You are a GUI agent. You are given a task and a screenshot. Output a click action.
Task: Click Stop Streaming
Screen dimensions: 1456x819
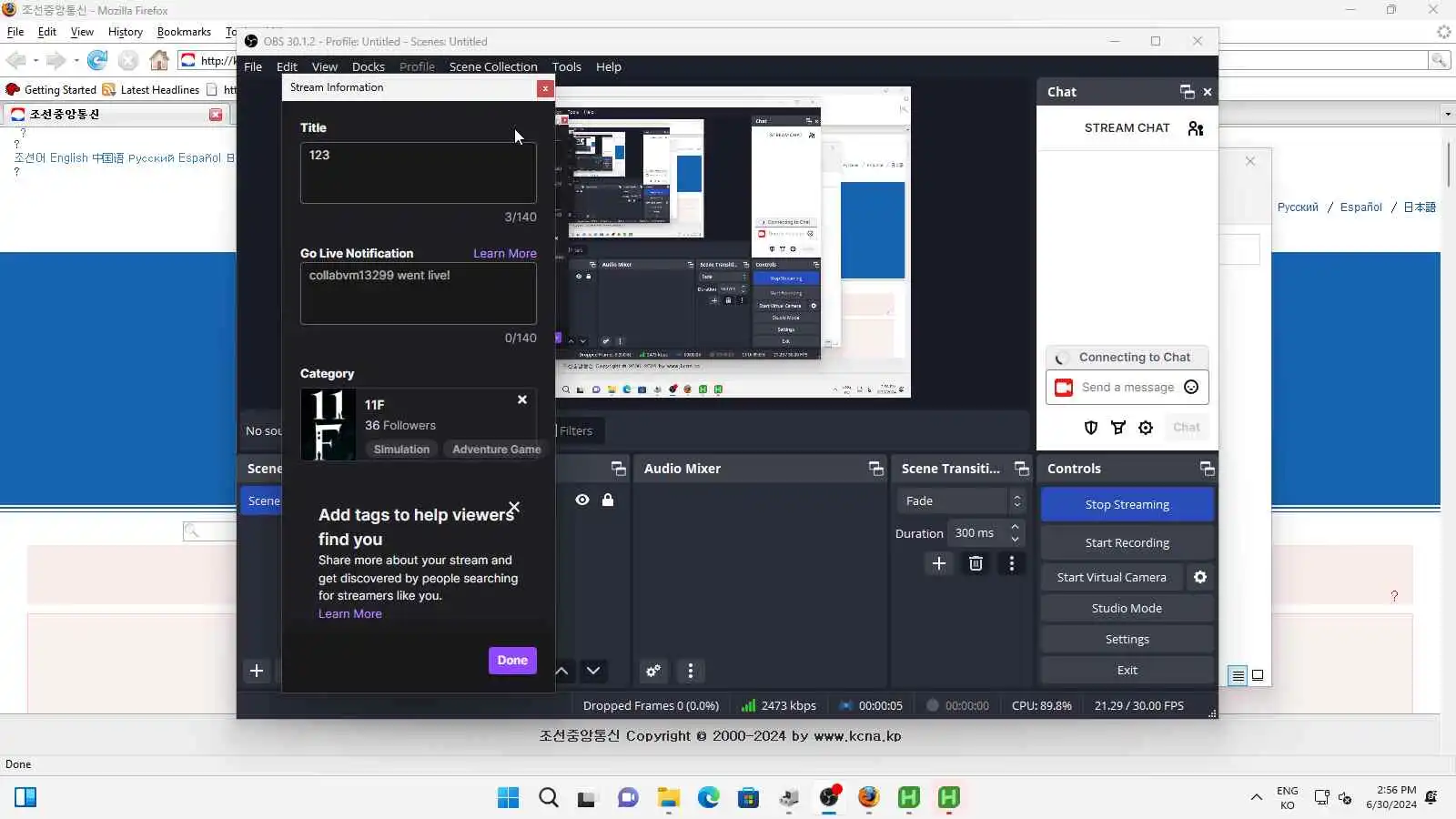click(1127, 505)
